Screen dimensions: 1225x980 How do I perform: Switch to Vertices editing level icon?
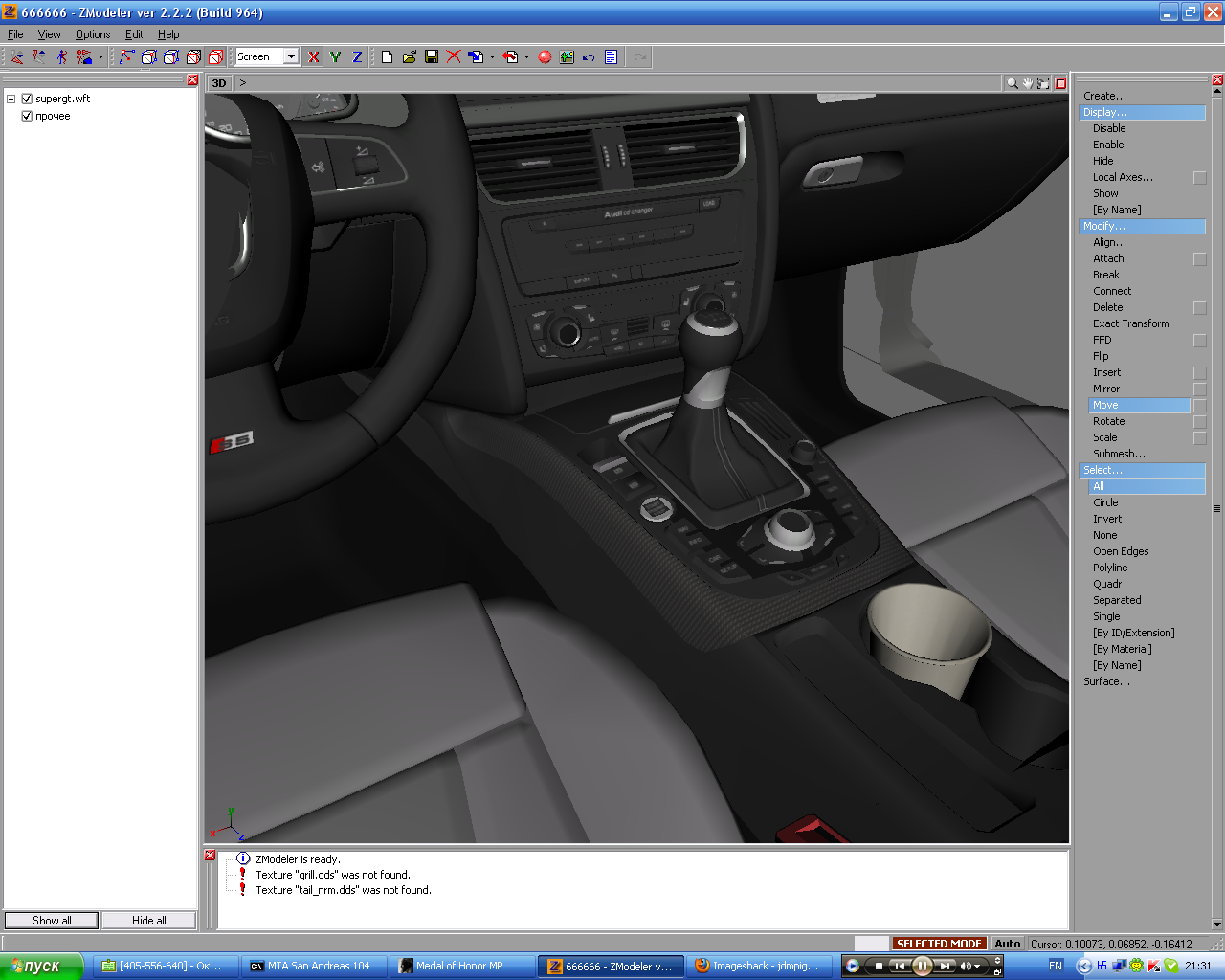pyautogui.click(x=126, y=57)
